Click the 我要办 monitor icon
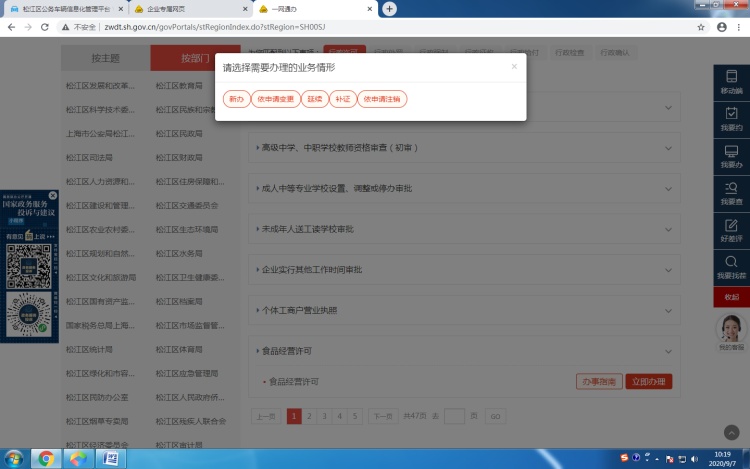The image size is (750, 469). point(731,155)
